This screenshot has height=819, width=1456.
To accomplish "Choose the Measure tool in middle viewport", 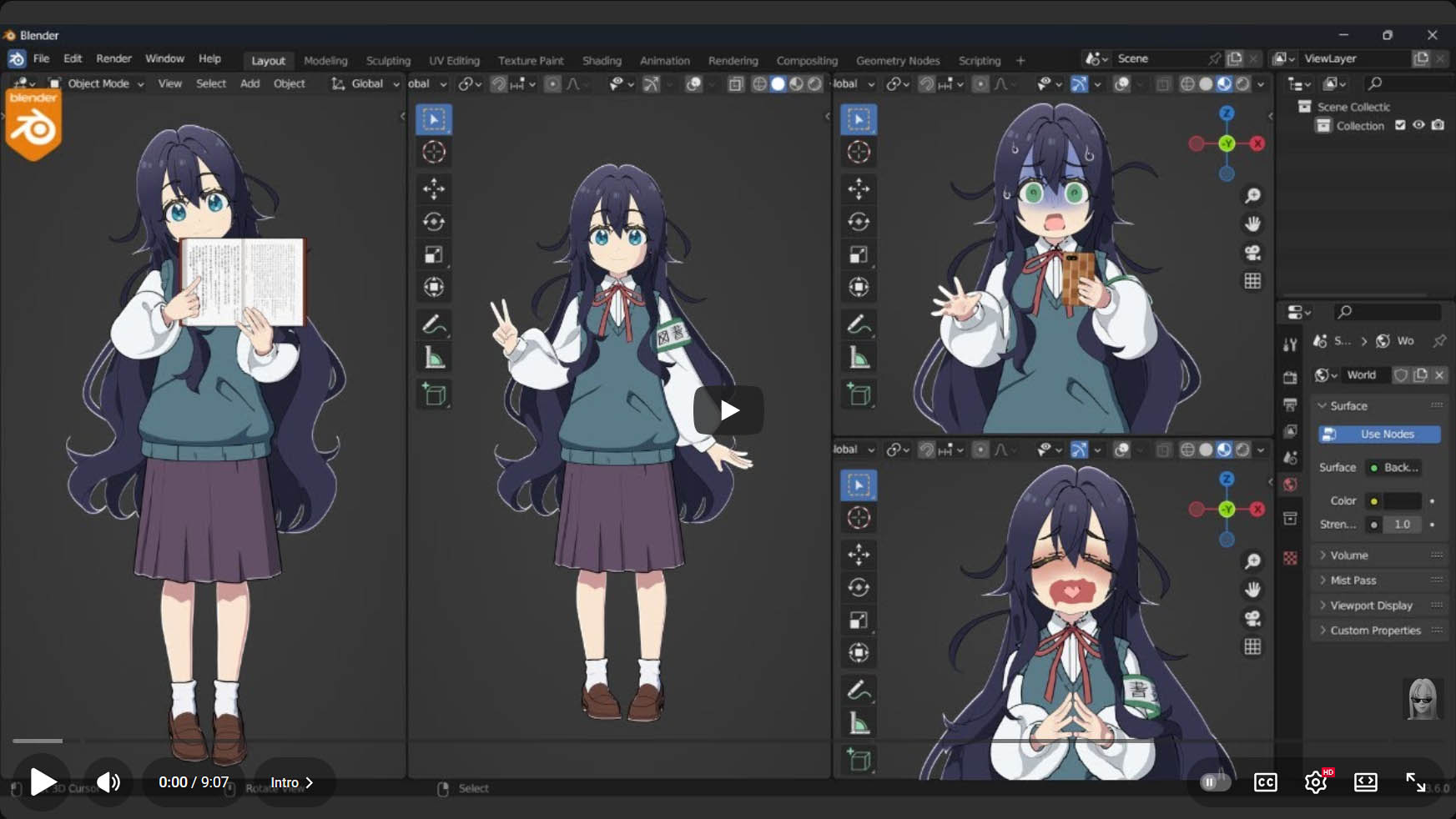I will click(434, 358).
